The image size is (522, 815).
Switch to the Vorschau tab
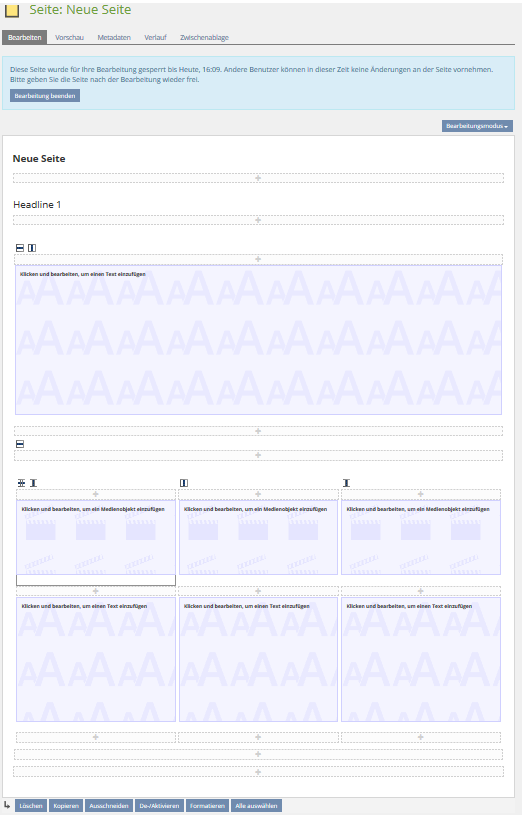[69, 37]
